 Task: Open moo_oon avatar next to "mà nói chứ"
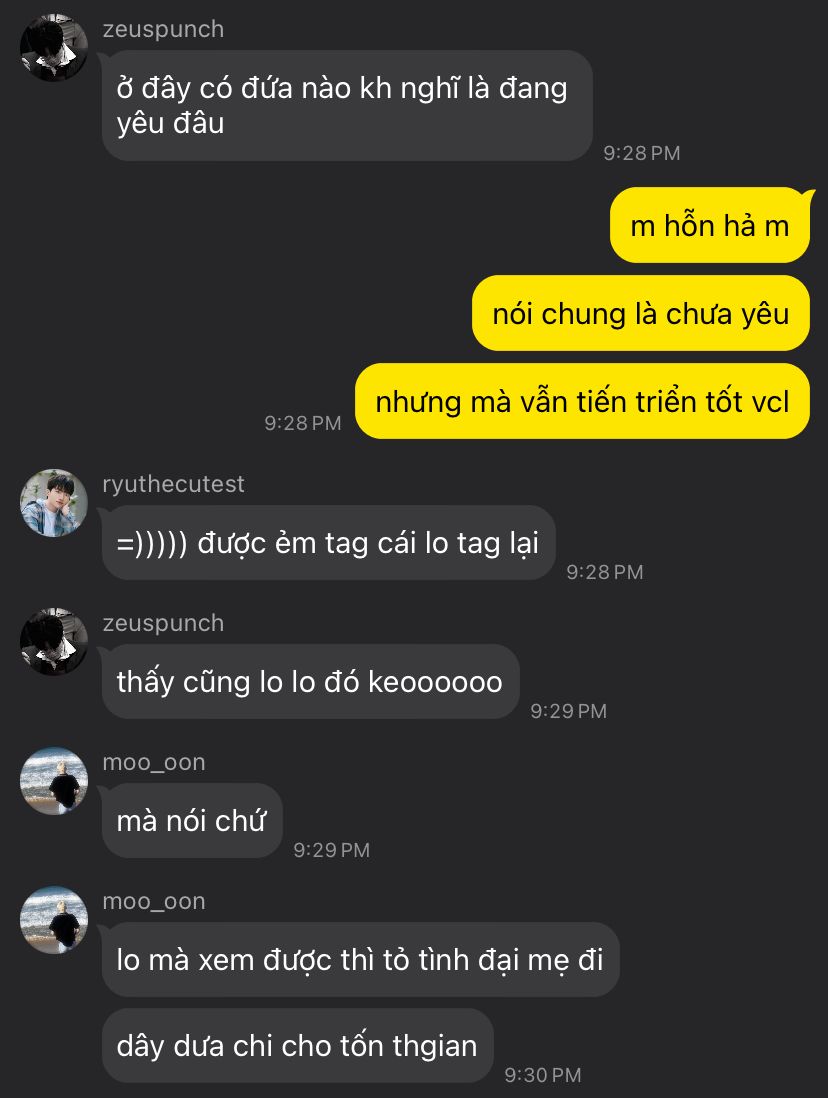pyautogui.click(x=54, y=781)
